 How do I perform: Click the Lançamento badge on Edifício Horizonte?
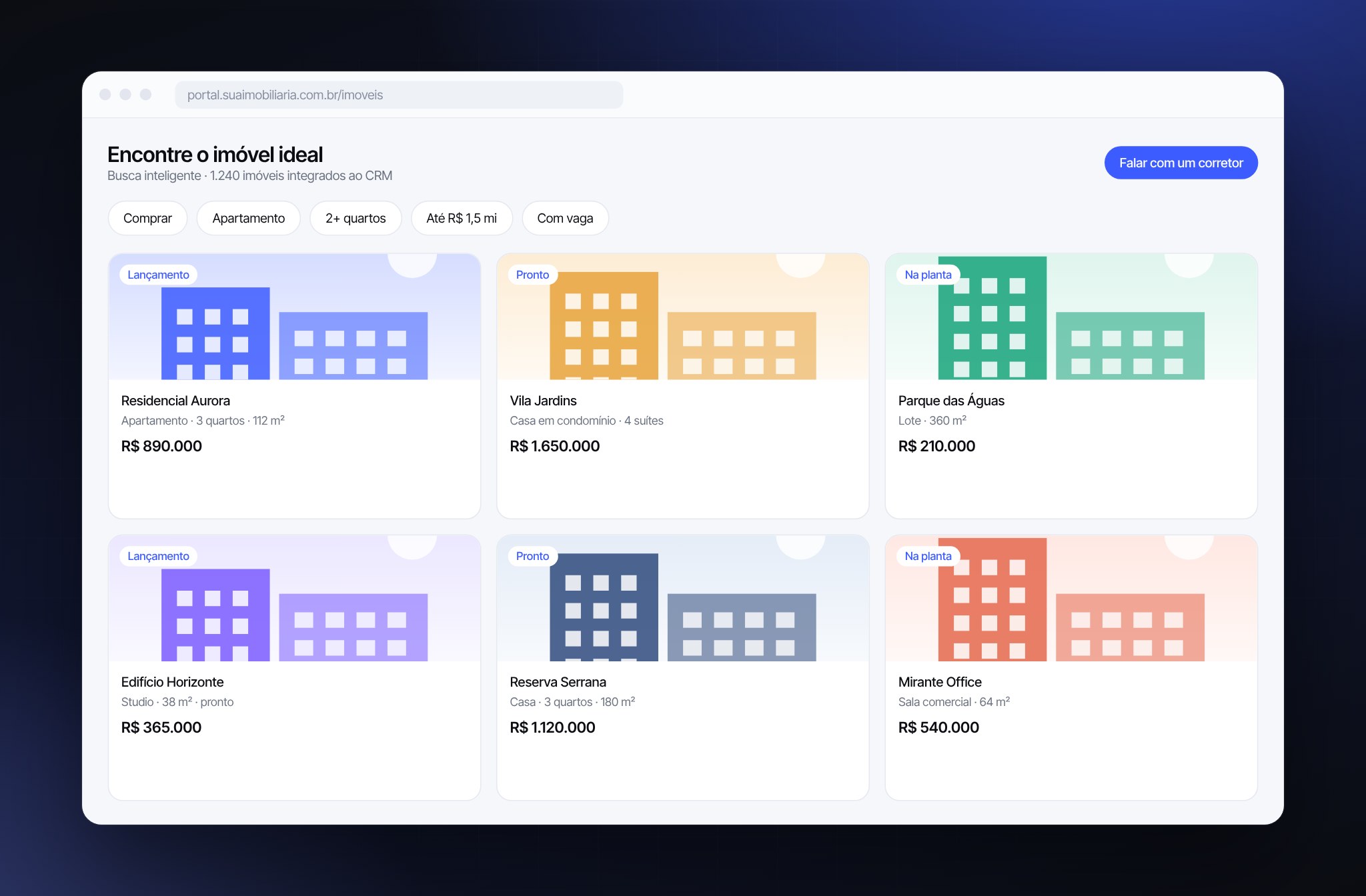coord(158,556)
